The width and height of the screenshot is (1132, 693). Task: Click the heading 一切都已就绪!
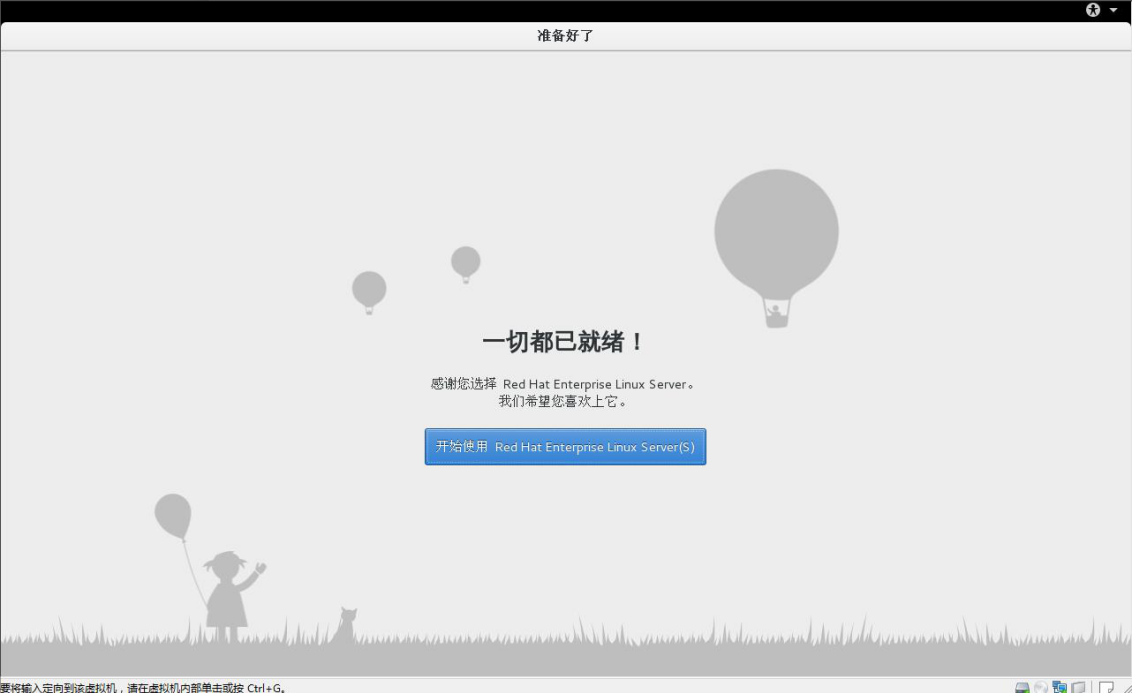563,341
